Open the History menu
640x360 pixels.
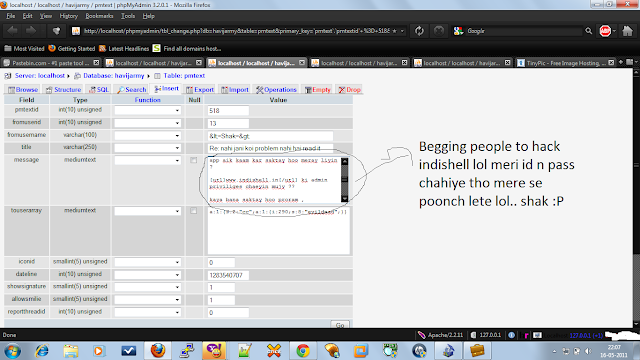point(69,16)
